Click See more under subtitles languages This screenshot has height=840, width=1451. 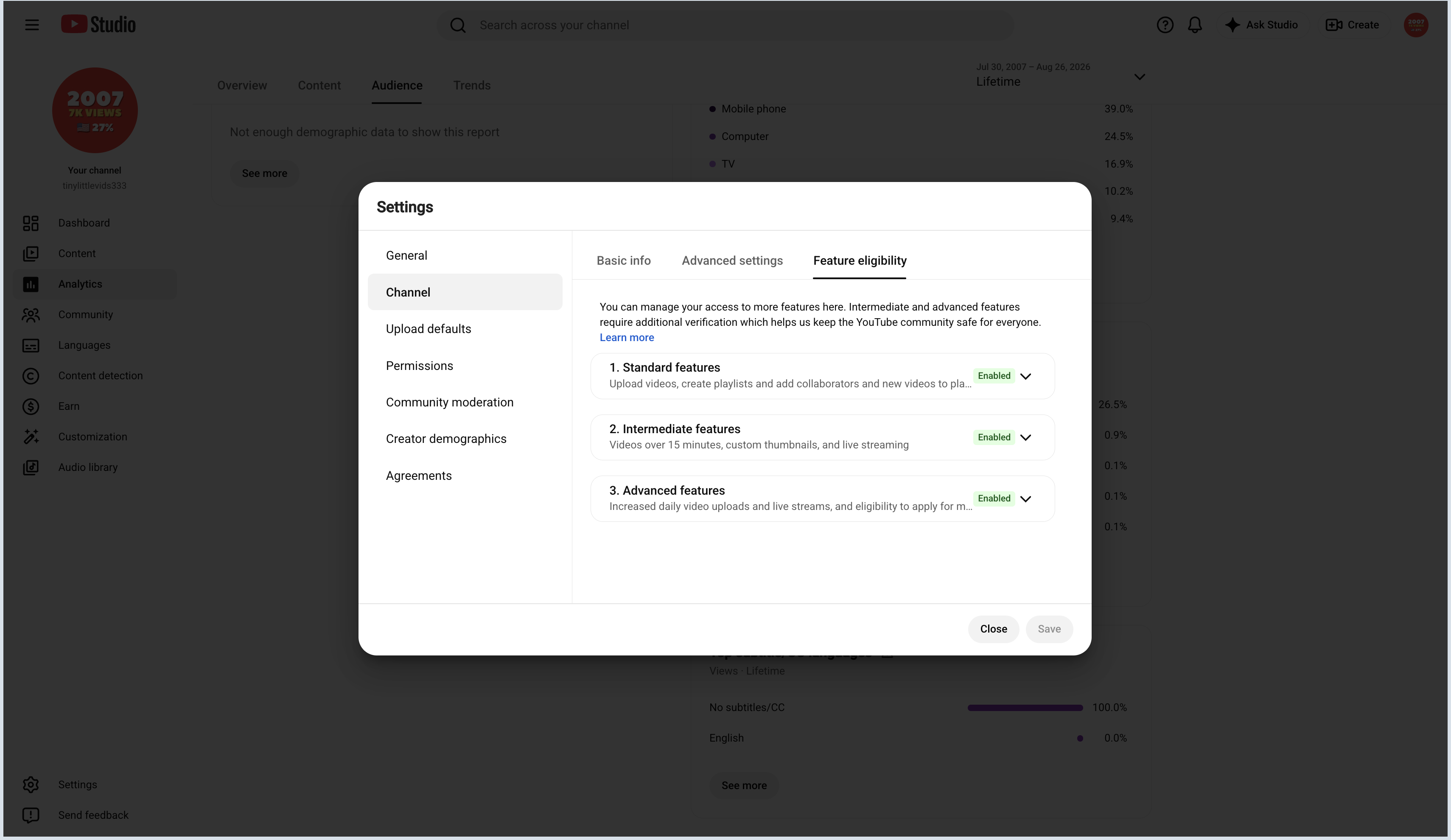pyautogui.click(x=744, y=785)
